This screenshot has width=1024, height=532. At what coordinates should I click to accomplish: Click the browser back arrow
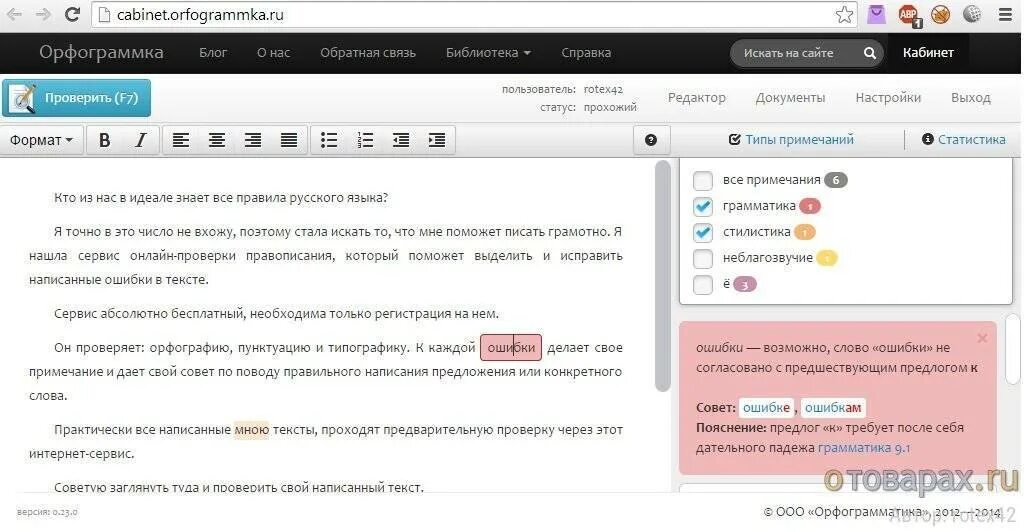click(14, 14)
